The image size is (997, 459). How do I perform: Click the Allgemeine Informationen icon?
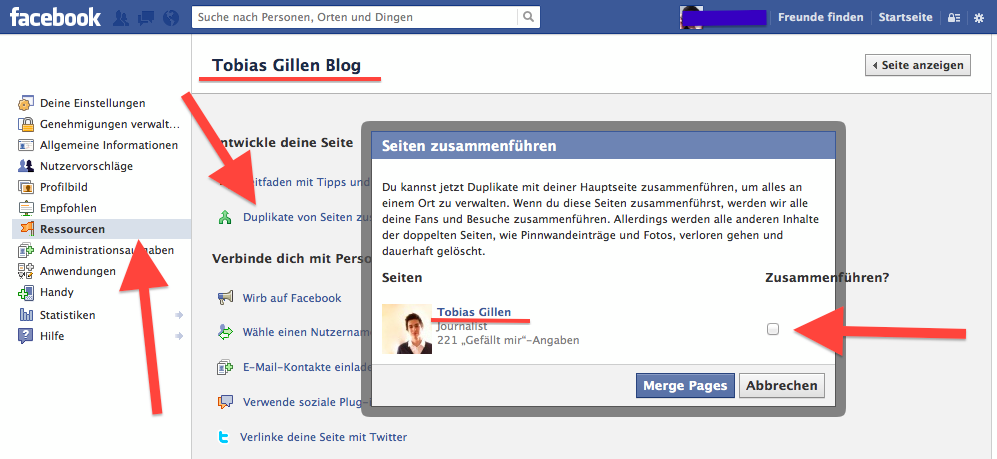(26, 145)
